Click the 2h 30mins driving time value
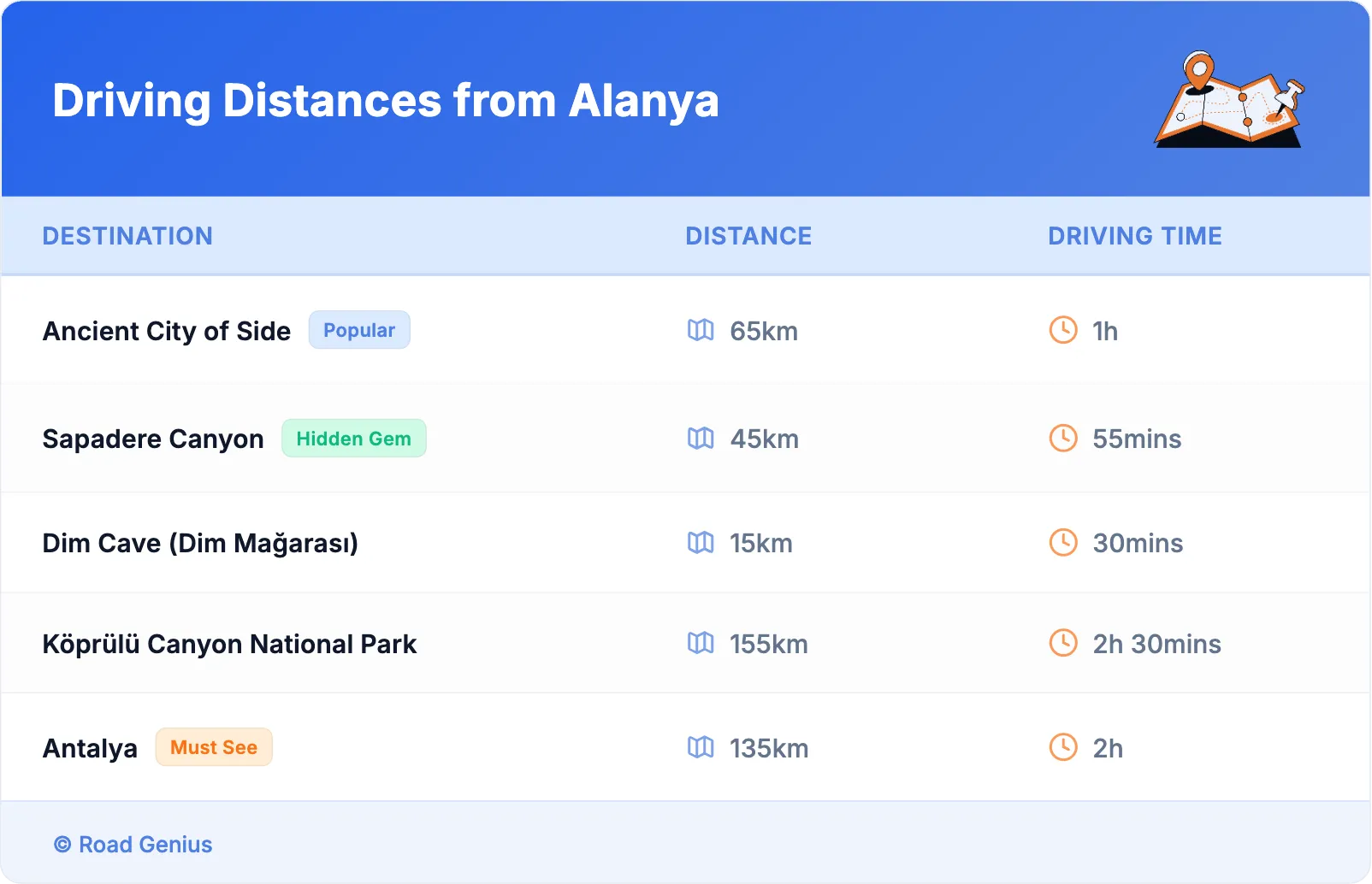This screenshot has height=884, width=1372. (1156, 644)
